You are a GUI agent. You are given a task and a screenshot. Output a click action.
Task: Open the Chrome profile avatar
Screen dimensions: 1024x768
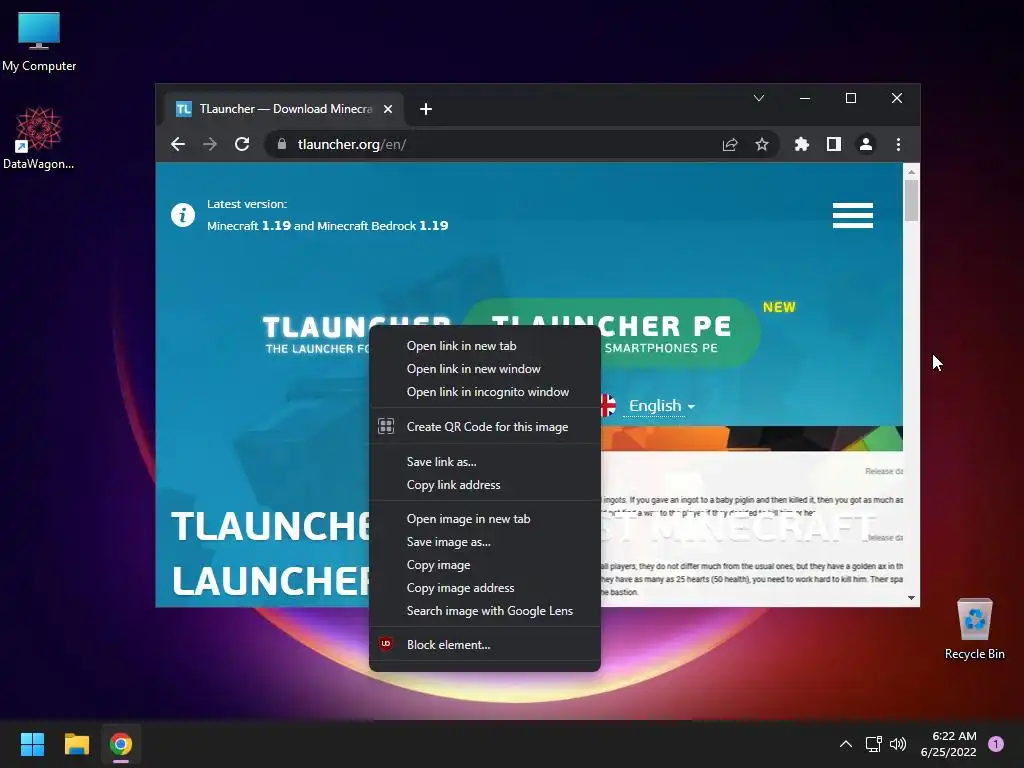click(x=866, y=144)
